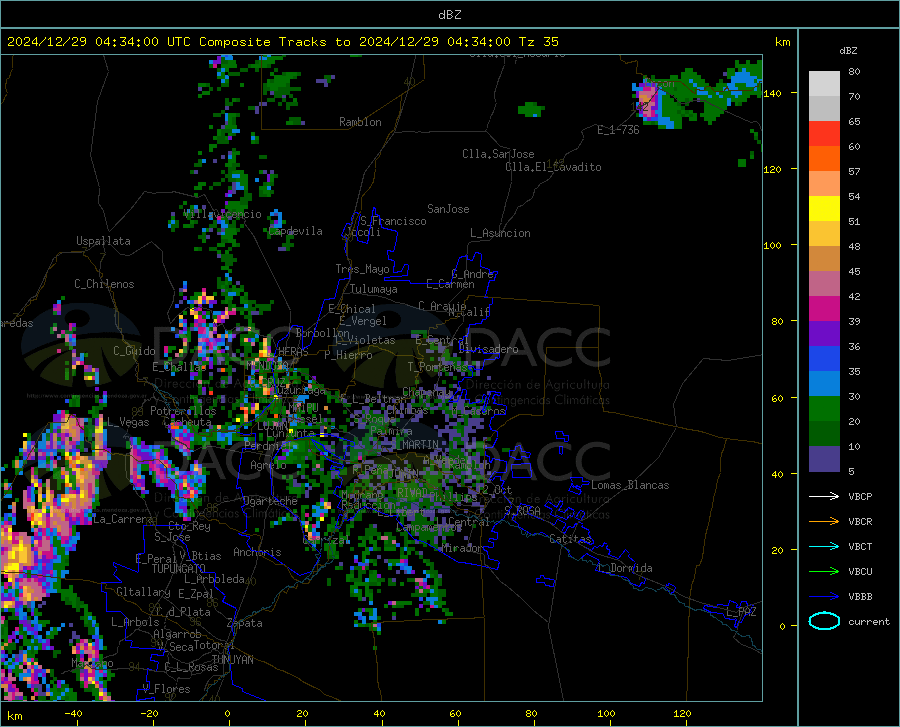The image size is (900, 727).
Task: Choose the bright green 20-30 dBZ swatch
Action: click(824, 409)
